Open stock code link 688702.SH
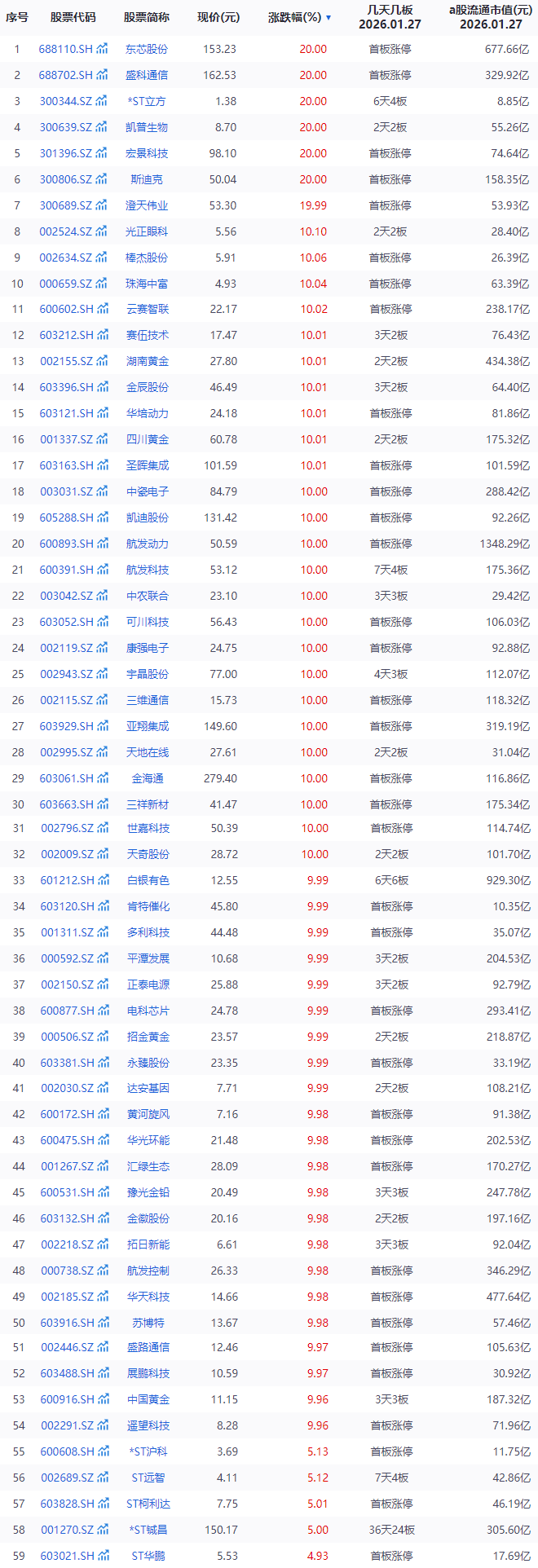 pos(65,75)
